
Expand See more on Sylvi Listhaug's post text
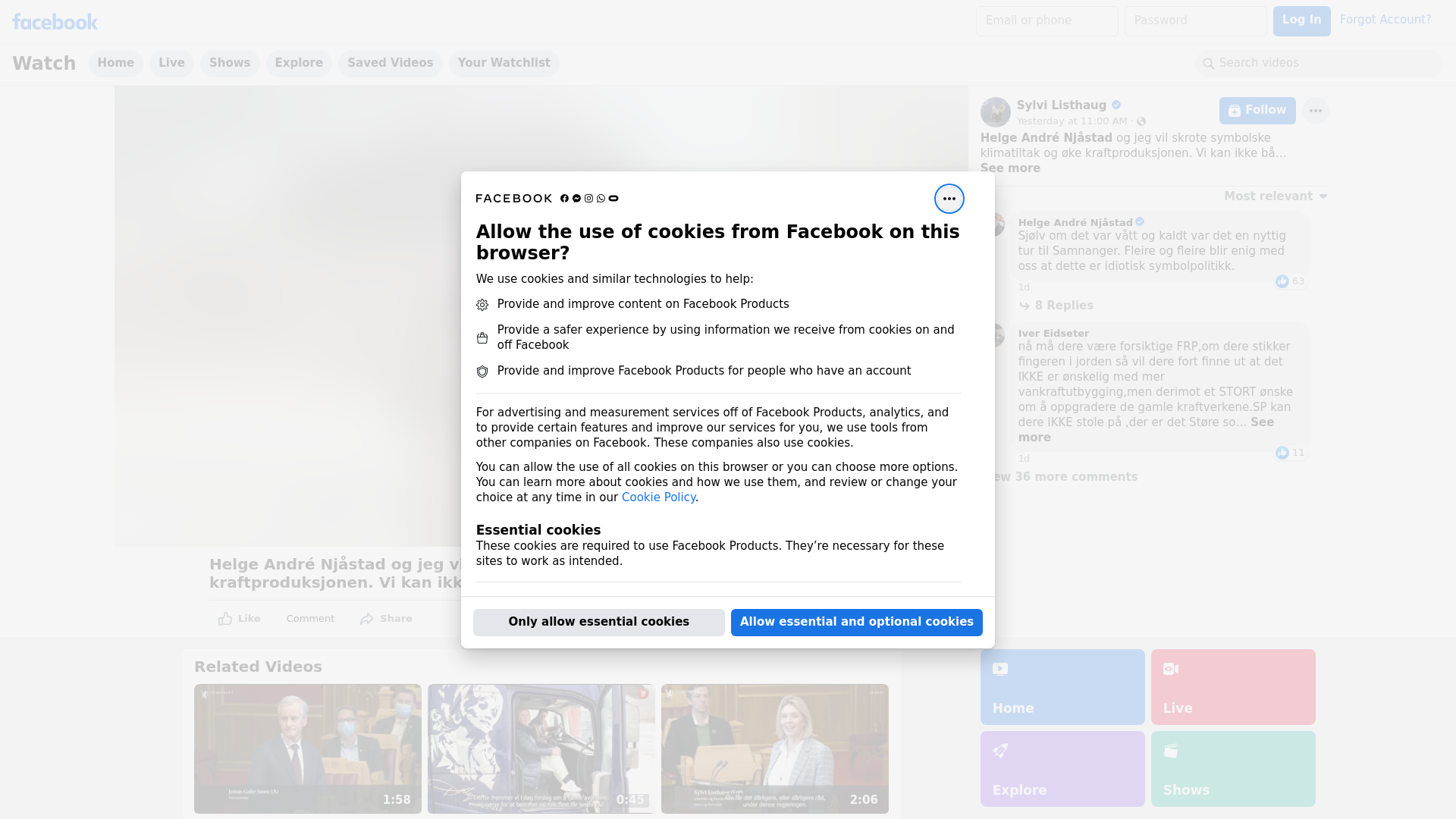tap(1010, 168)
